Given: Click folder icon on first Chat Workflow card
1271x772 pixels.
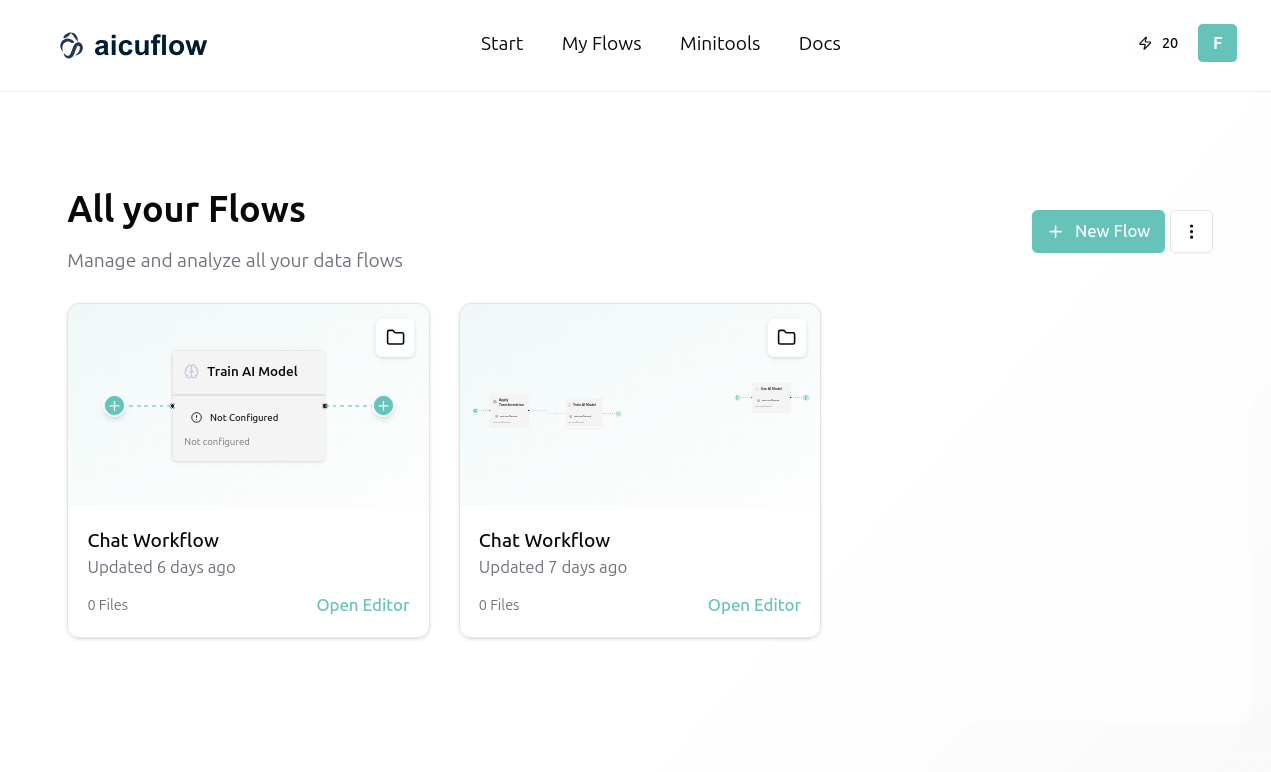Looking at the screenshot, I should point(395,338).
